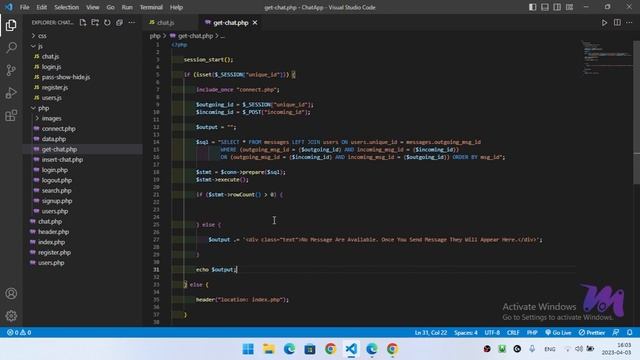Open the volume control in system tray

click(x=579, y=349)
